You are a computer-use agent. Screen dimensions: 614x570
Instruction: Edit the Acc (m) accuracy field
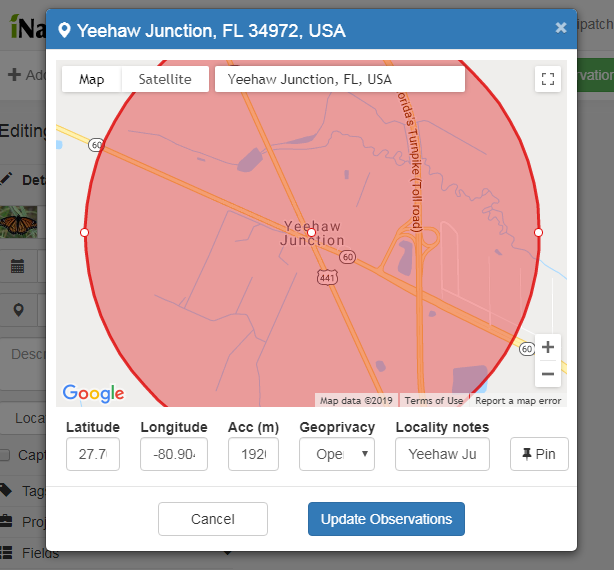(x=253, y=454)
